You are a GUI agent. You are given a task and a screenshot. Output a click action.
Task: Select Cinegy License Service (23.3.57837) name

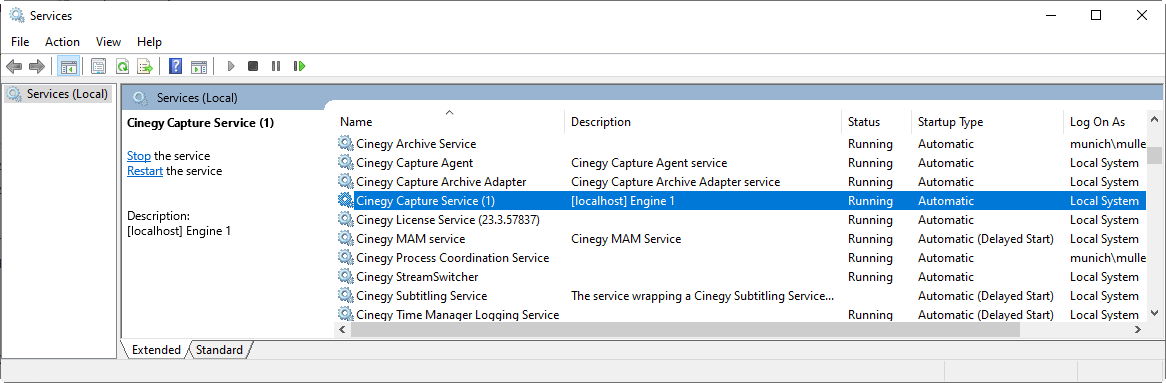tap(448, 220)
